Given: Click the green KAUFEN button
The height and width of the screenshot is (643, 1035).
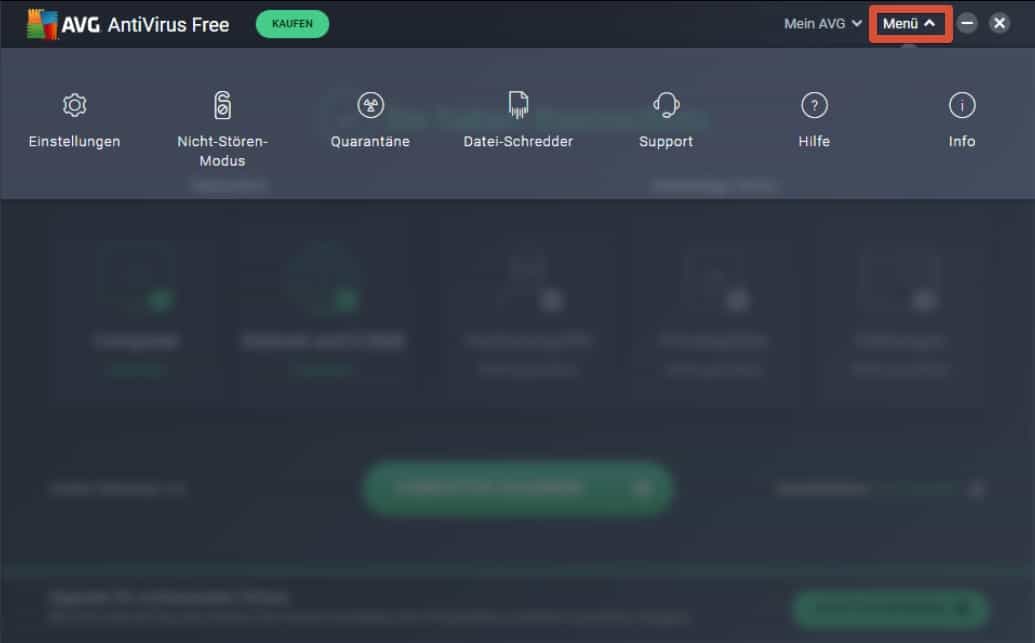Looking at the screenshot, I should click(292, 24).
